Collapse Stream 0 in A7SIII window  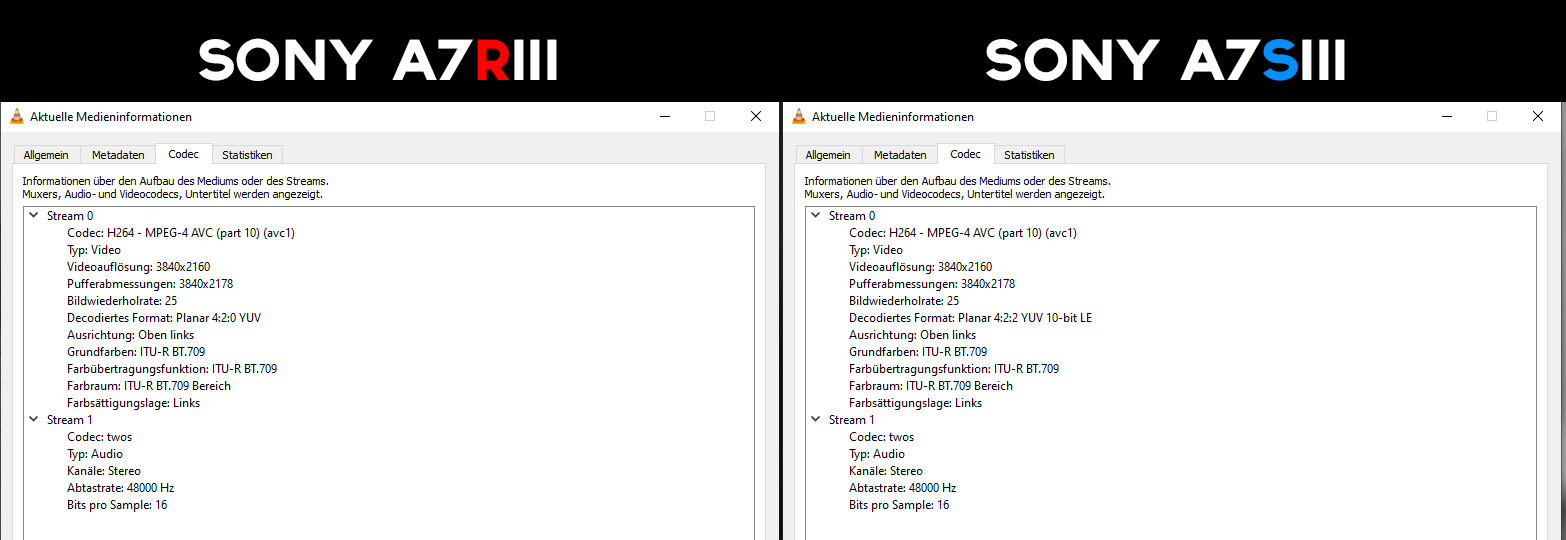816,215
